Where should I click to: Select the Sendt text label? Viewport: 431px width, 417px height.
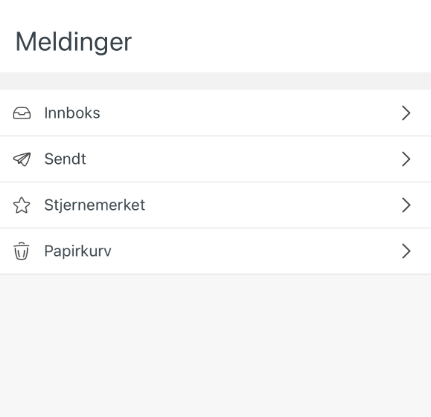point(65,159)
